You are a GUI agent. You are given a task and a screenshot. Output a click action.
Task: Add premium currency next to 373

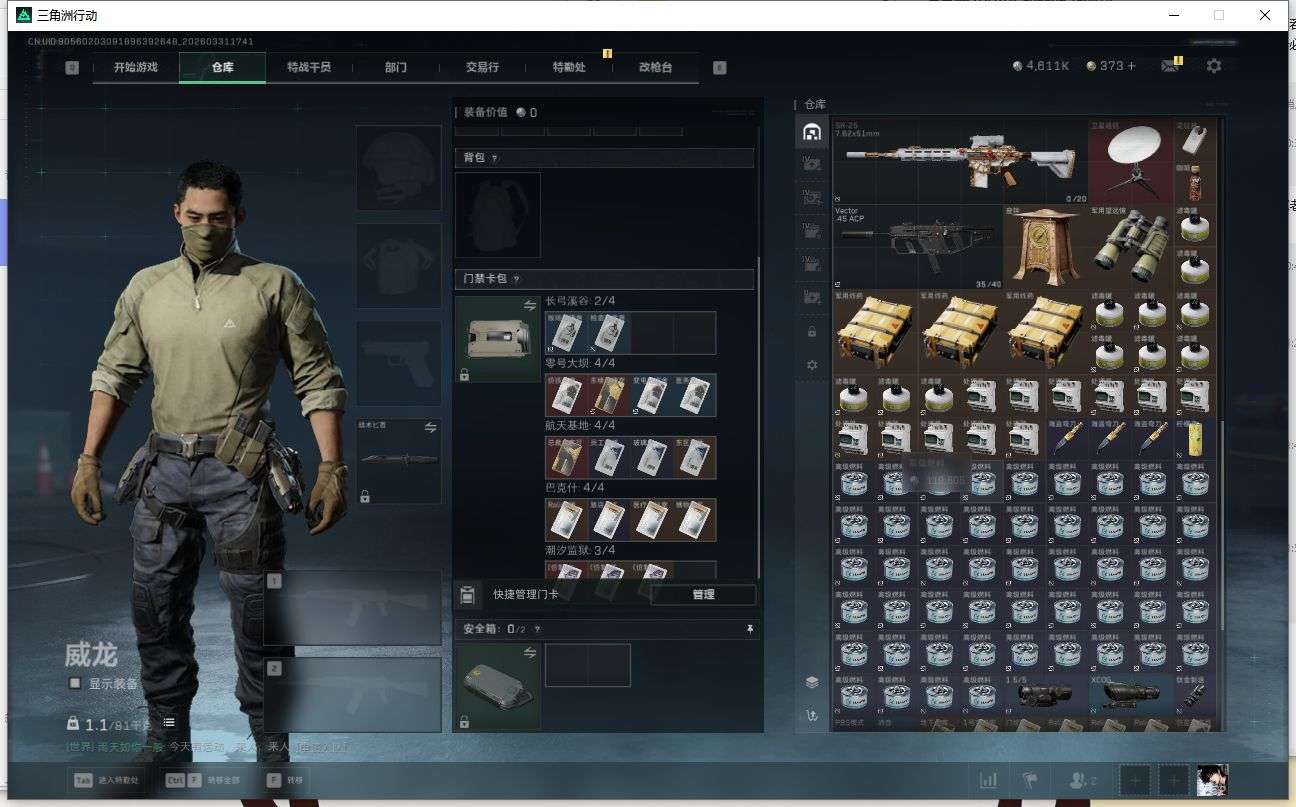pos(1131,66)
